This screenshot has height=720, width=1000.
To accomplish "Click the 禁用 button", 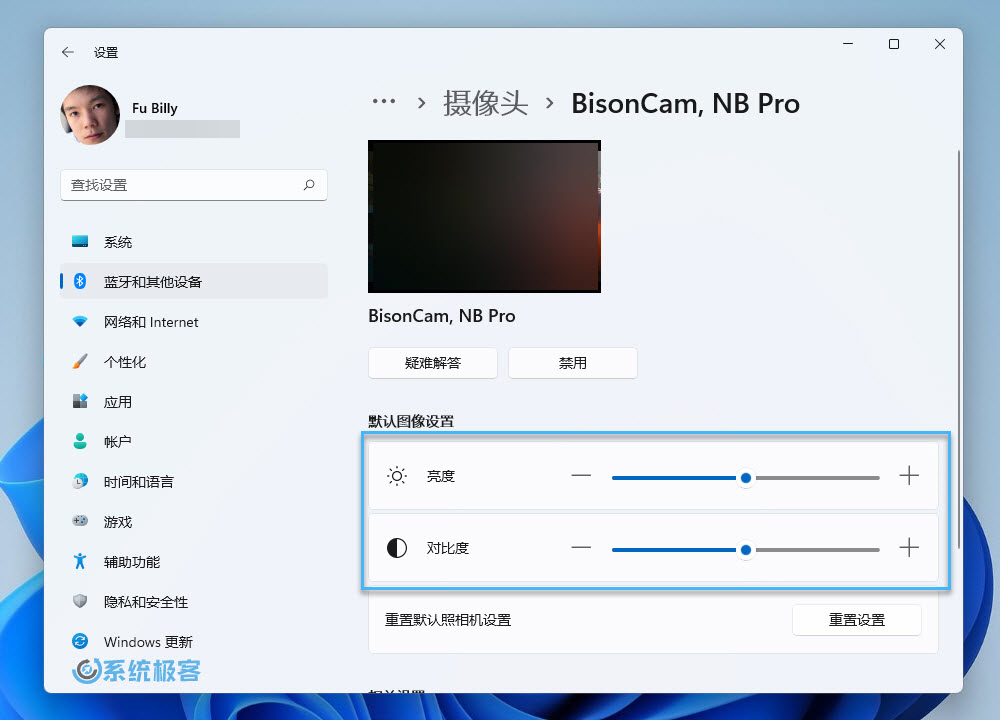I will click(x=573, y=363).
